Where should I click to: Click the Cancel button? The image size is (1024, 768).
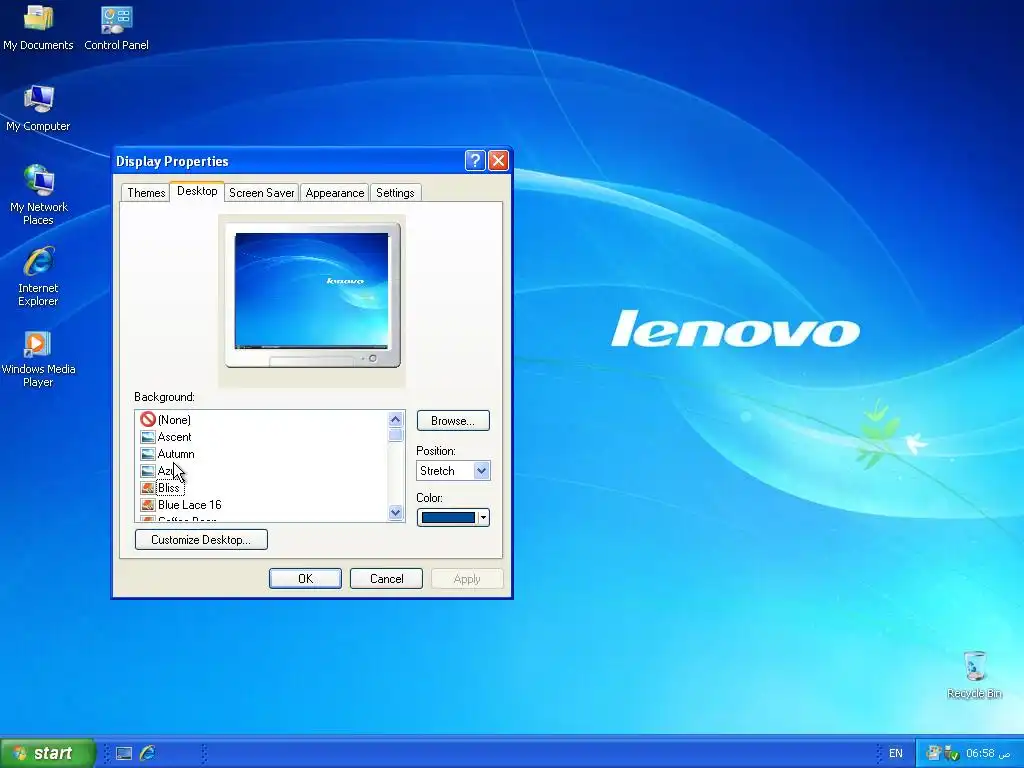pyautogui.click(x=386, y=579)
